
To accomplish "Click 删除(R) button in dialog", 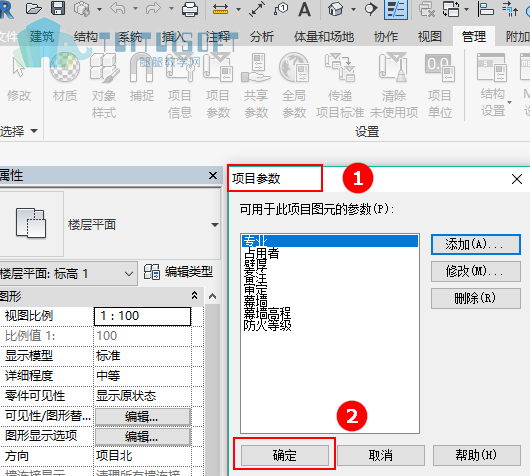I will (x=476, y=298).
